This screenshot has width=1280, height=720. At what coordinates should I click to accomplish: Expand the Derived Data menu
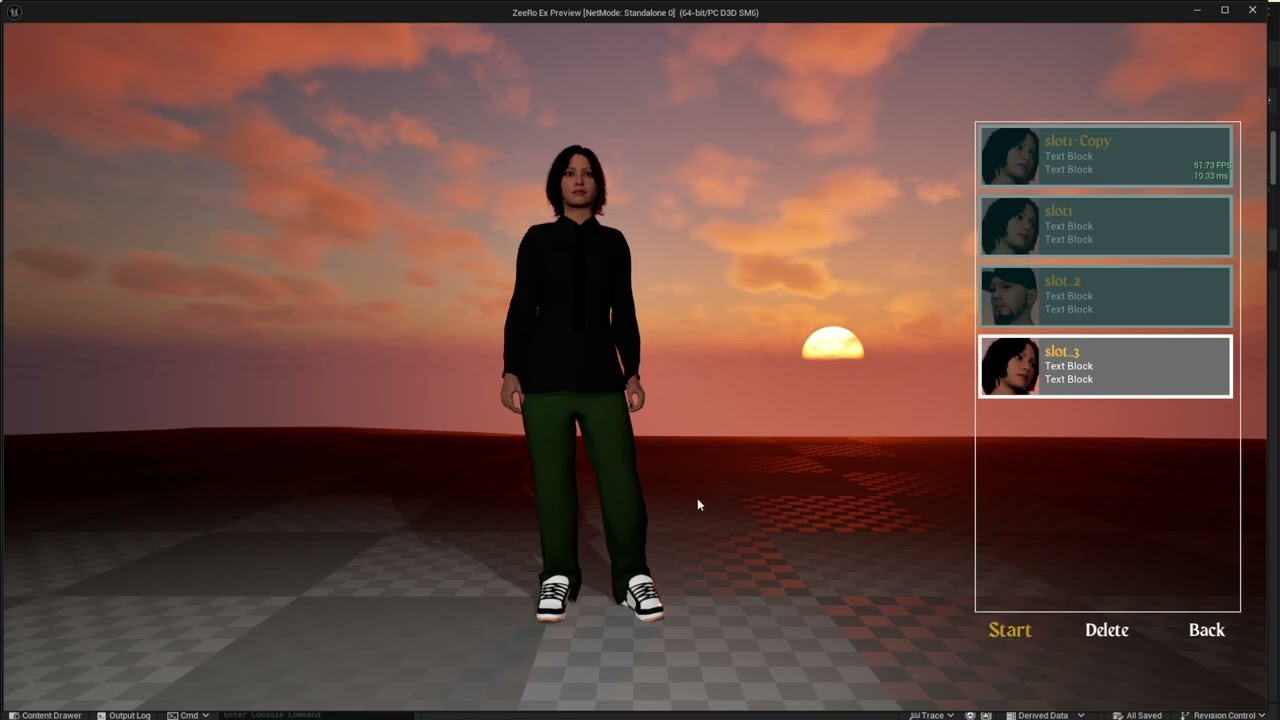click(x=1045, y=715)
